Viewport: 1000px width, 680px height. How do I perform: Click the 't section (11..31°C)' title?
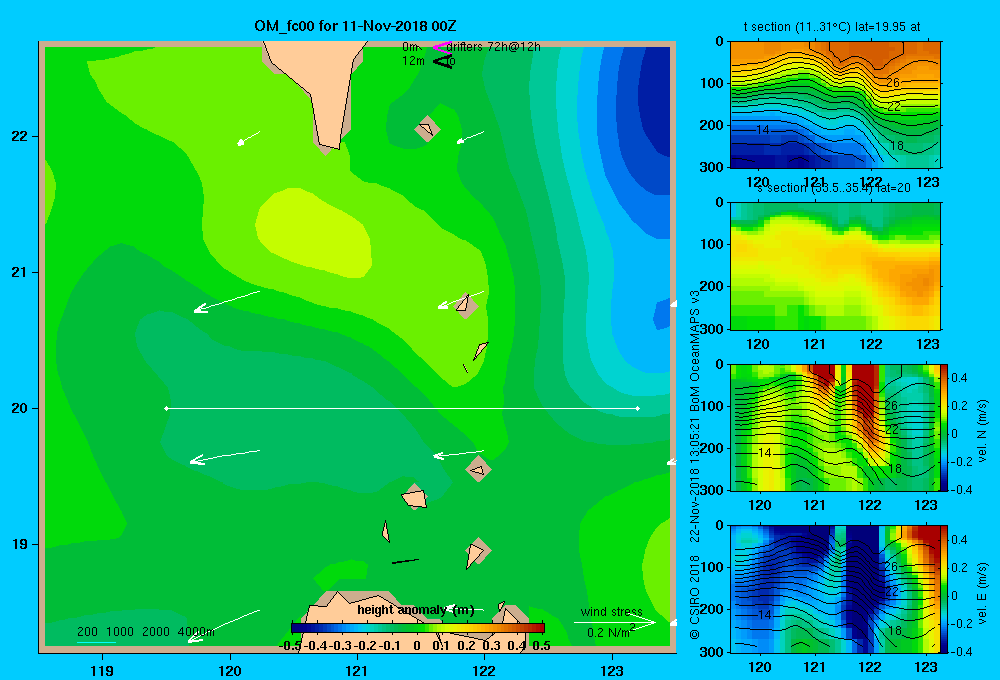[x=831, y=27]
